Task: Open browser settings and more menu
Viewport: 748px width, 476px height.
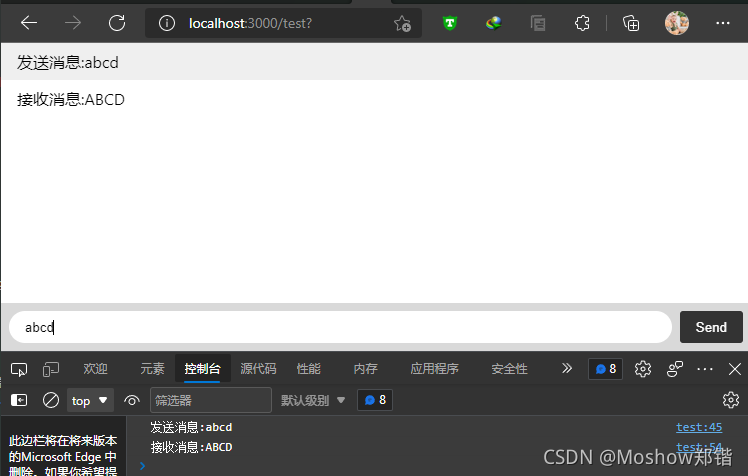Action: pyautogui.click(x=723, y=23)
